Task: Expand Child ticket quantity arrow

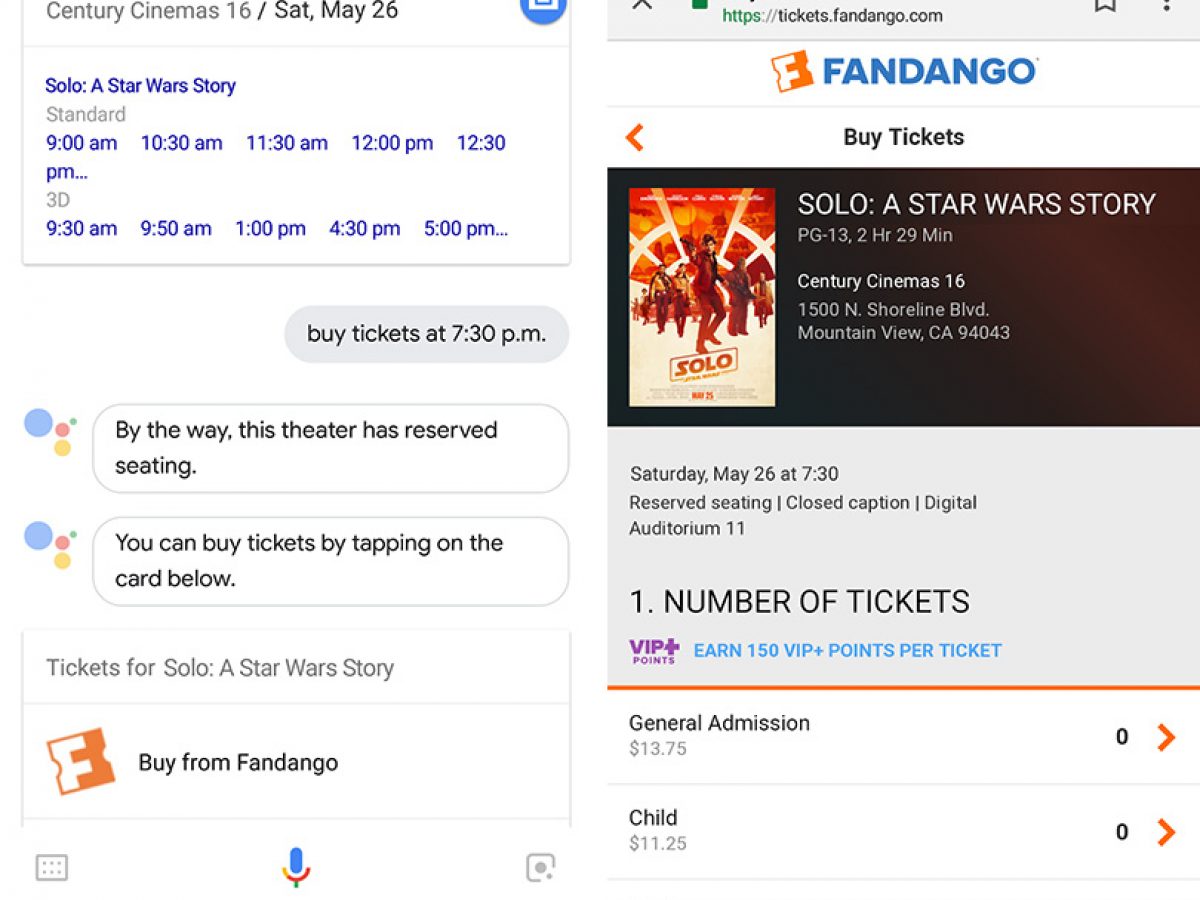Action: click(x=1166, y=832)
